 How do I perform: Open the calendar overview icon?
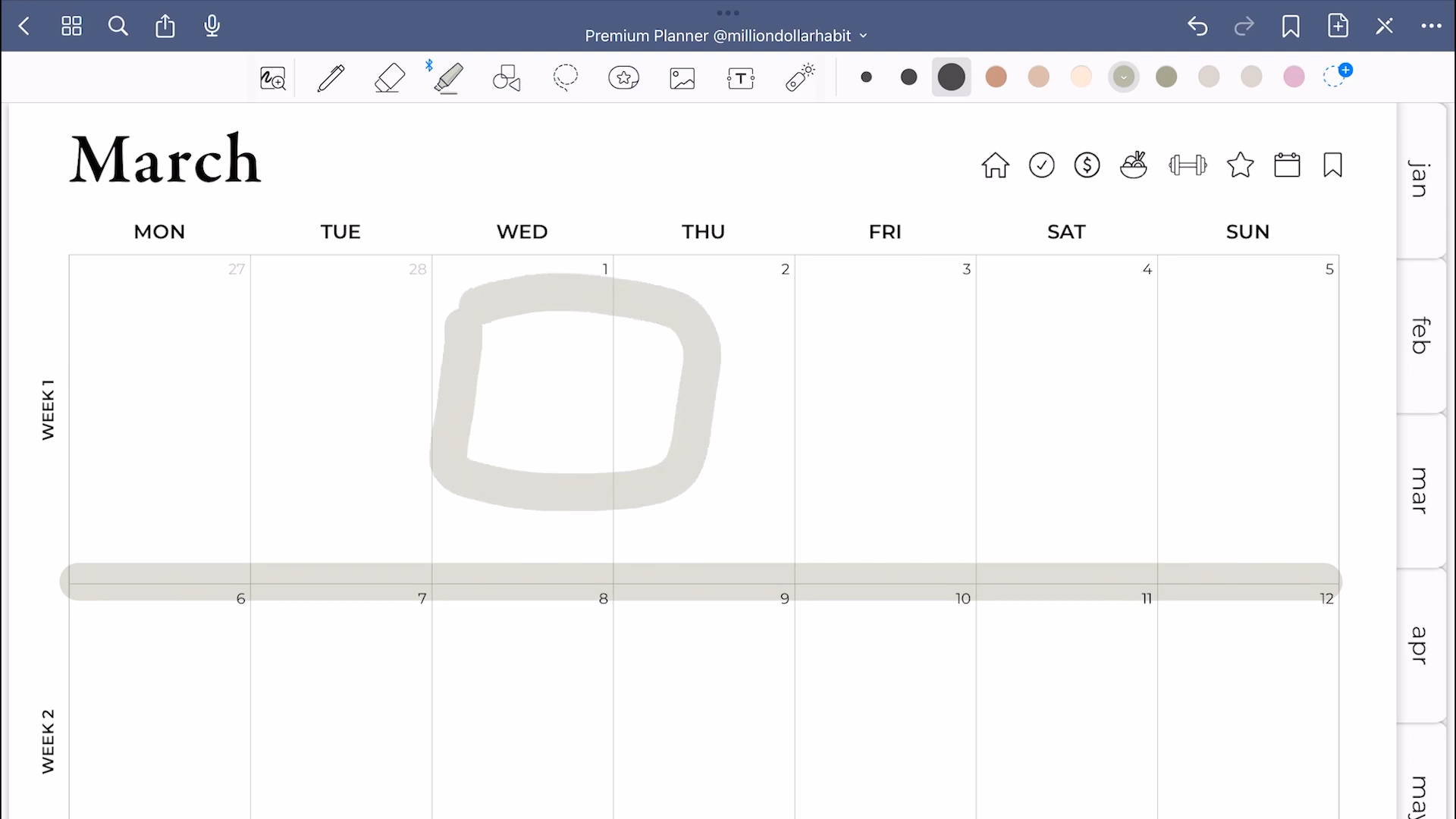pyautogui.click(x=1287, y=165)
